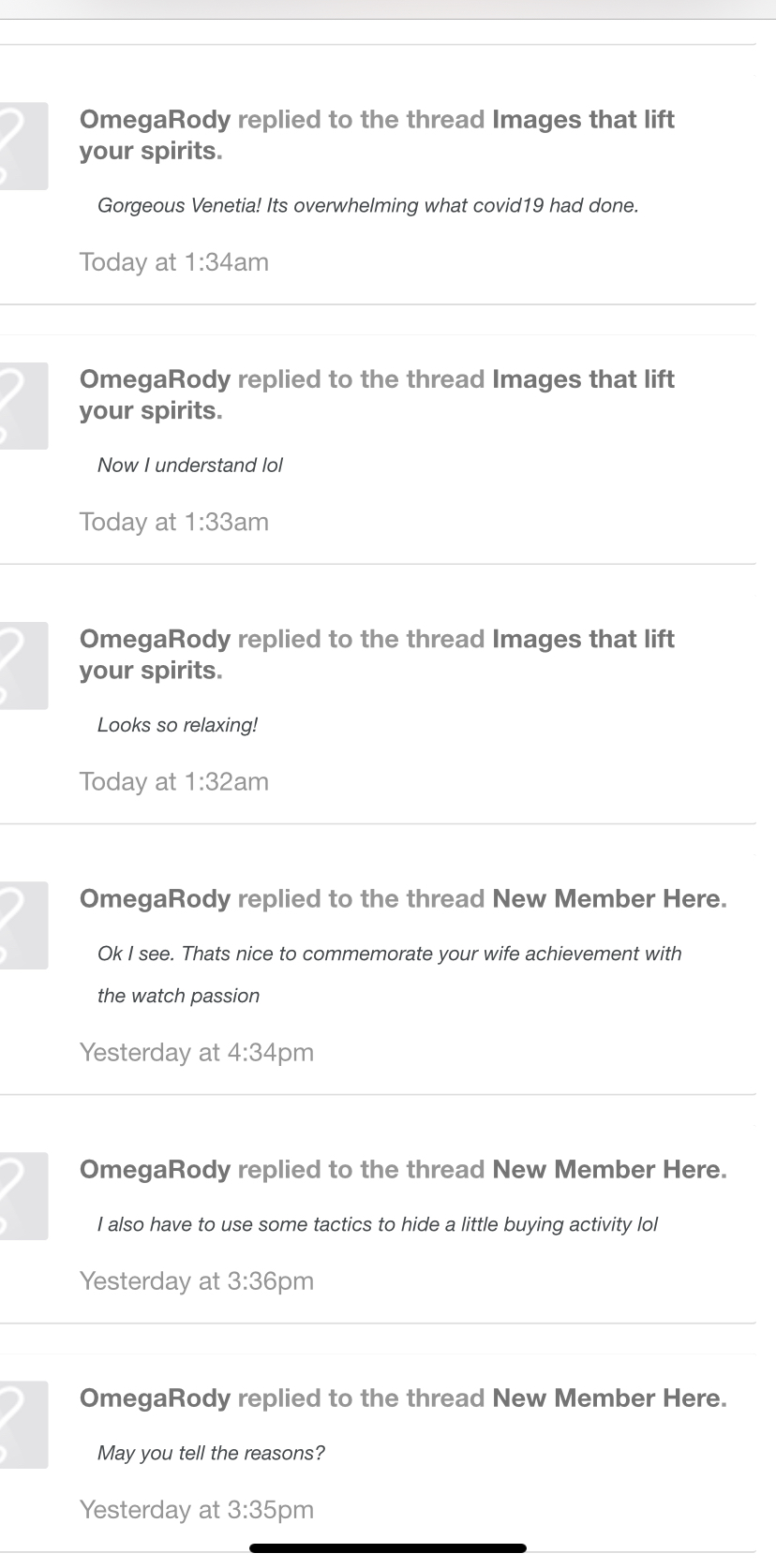Tap avatar beside the 3:36pm reply
Image resolution: width=776 pixels, height=1568 pixels.
(x=22, y=1195)
